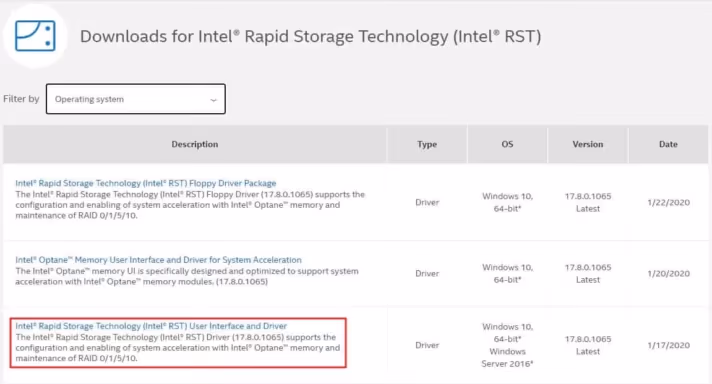Click Windows 10 64-bit in Optane Memory row
This screenshot has height=384, width=712.
507,274
